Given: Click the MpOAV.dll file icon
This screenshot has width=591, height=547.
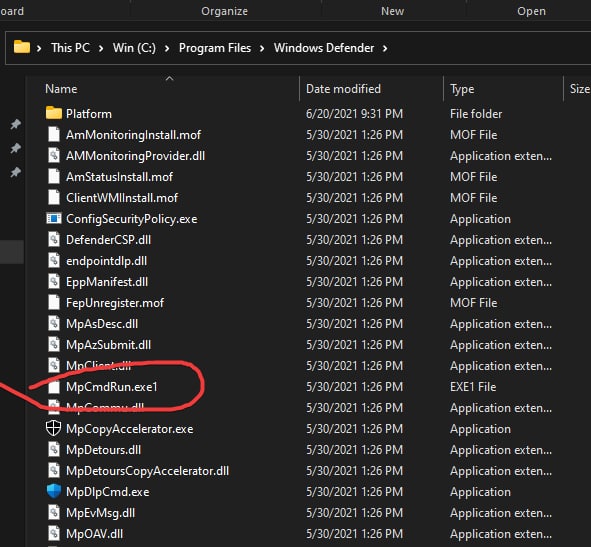Looking at the screenshot, I should click(x=54, y=533).
